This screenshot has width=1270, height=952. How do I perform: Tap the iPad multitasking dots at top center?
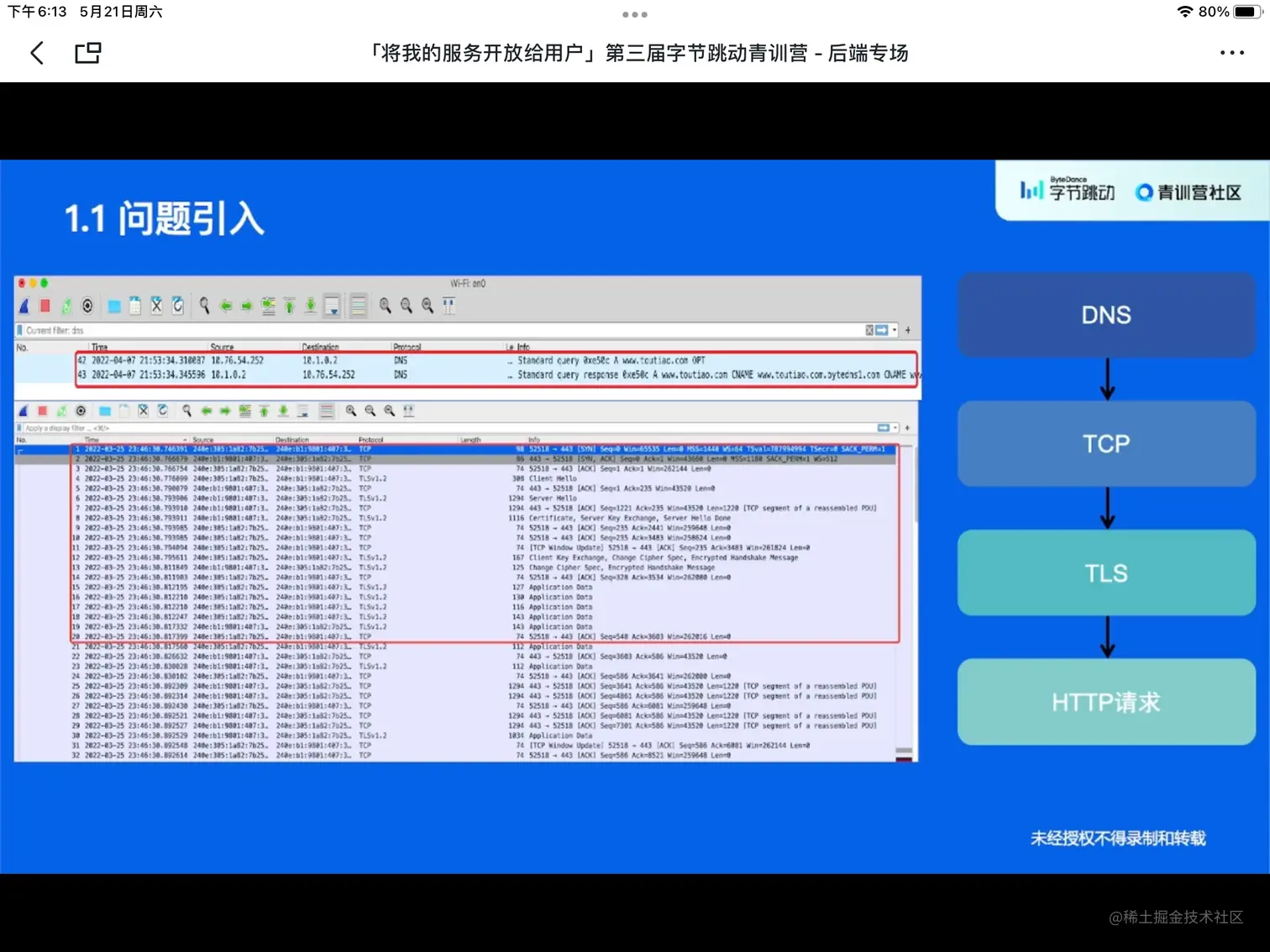click(x=635, y=14)
